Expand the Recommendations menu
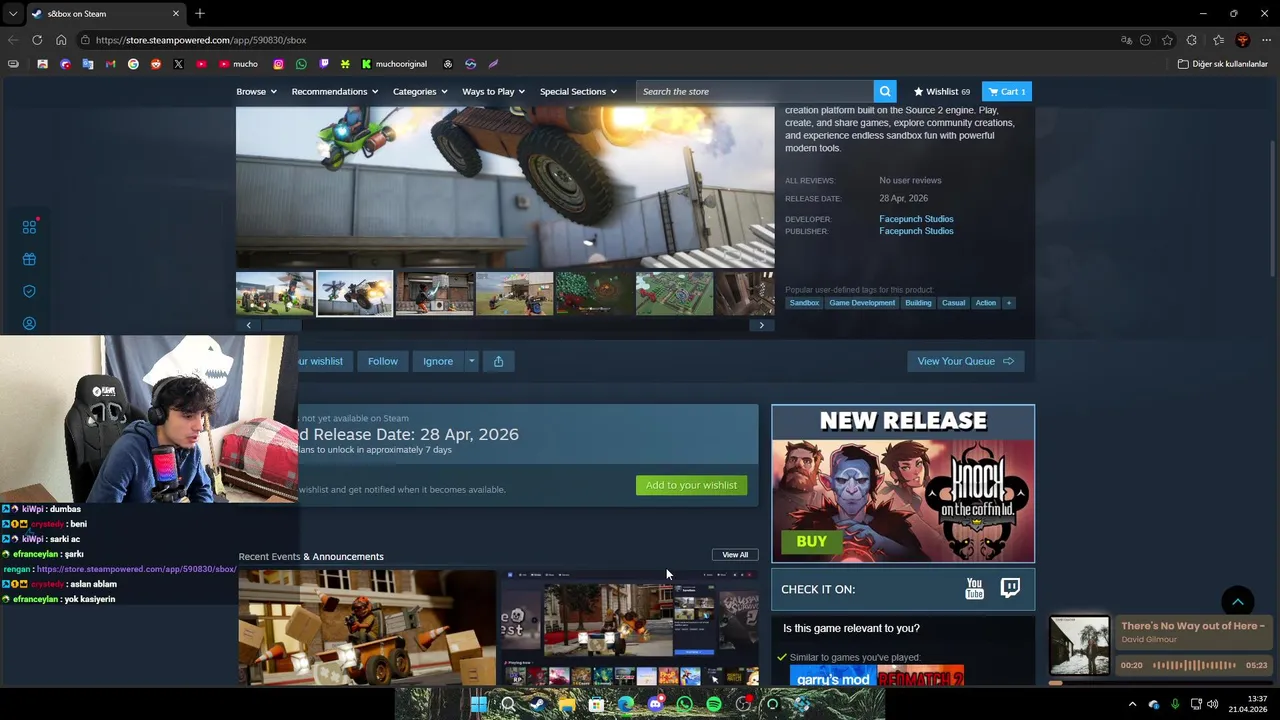Viewport: 1280px width, 720px height. coord(335,91)
